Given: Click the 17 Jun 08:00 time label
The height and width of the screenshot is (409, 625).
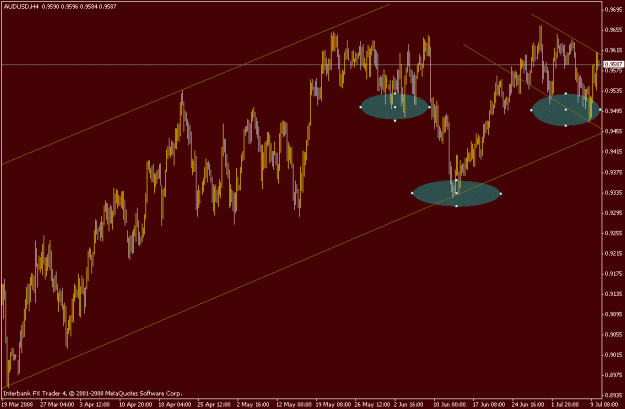Looking at the screenshot, I should coord(489,405).
